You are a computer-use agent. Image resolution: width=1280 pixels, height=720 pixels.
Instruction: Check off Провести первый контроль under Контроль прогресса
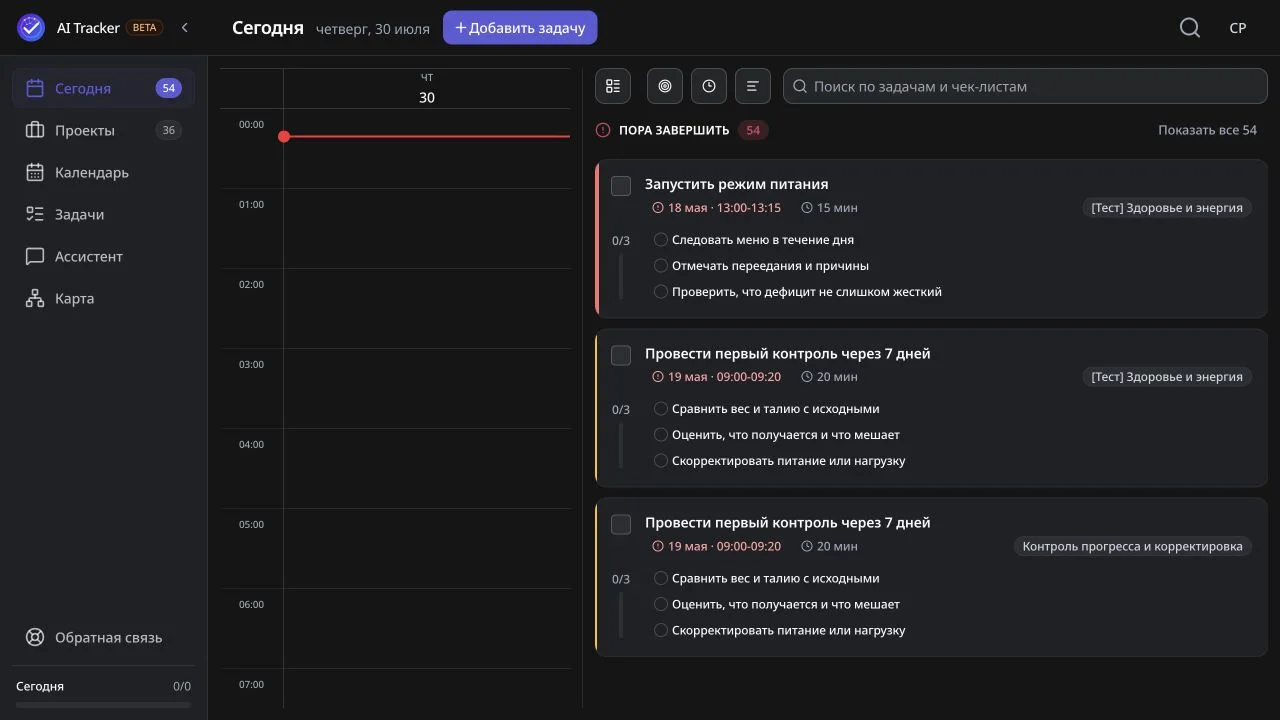tap(621, 524)
